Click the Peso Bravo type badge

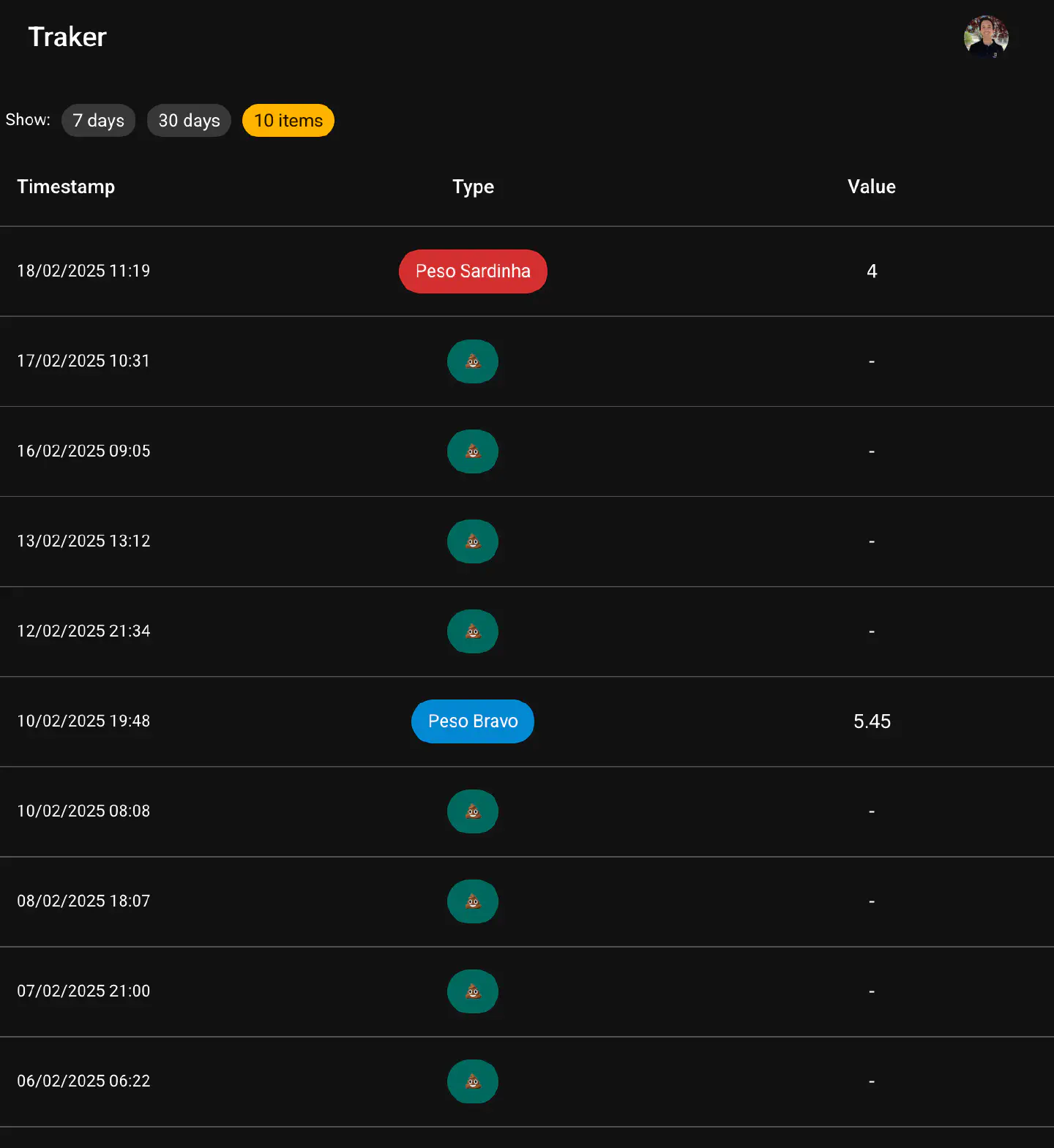tap(473, 721)
